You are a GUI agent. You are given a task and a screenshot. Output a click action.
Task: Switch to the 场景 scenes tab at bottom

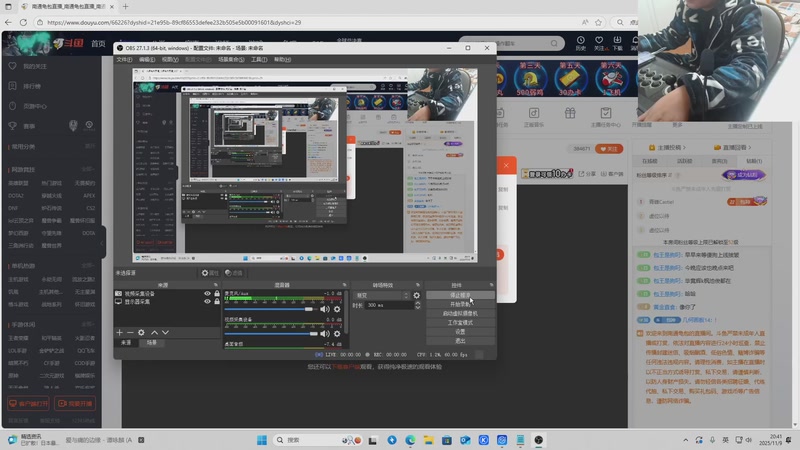(152, 343)
